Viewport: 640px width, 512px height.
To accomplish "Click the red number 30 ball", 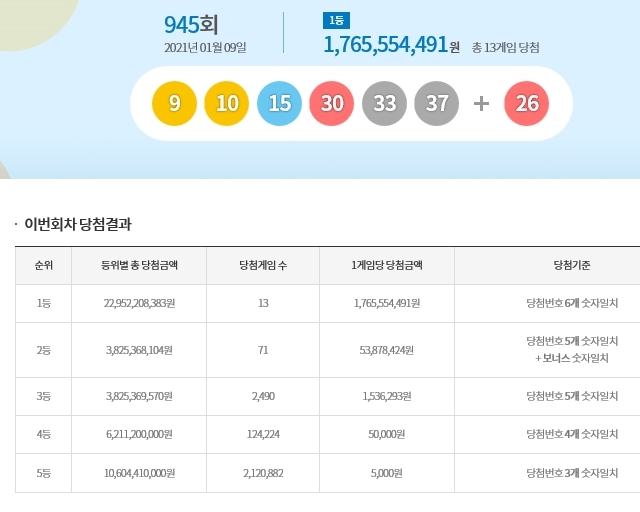I will (x=332, y=104).
